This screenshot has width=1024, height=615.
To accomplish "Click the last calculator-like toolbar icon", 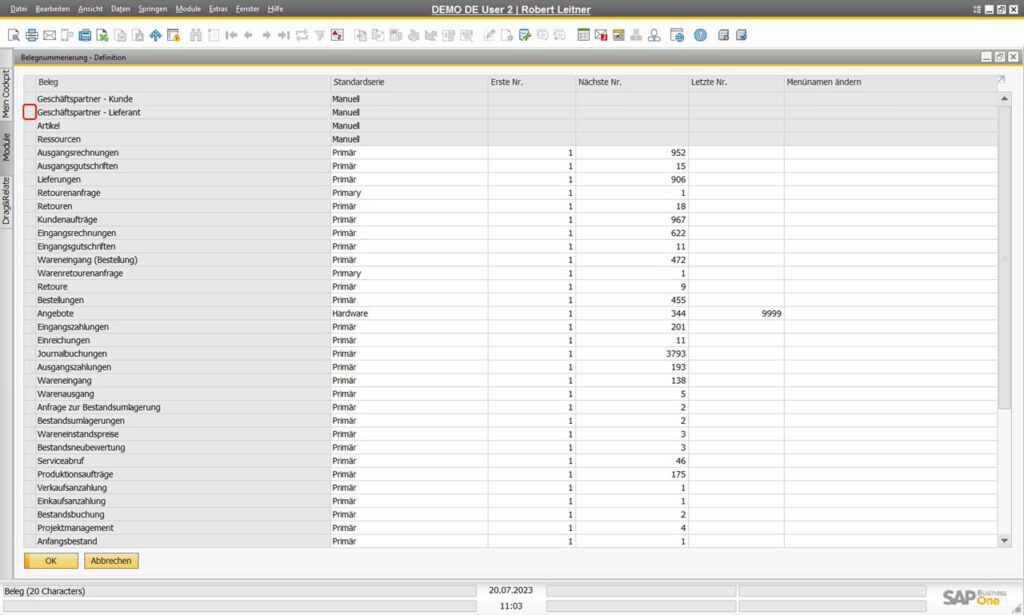I will tap(741, 35).
